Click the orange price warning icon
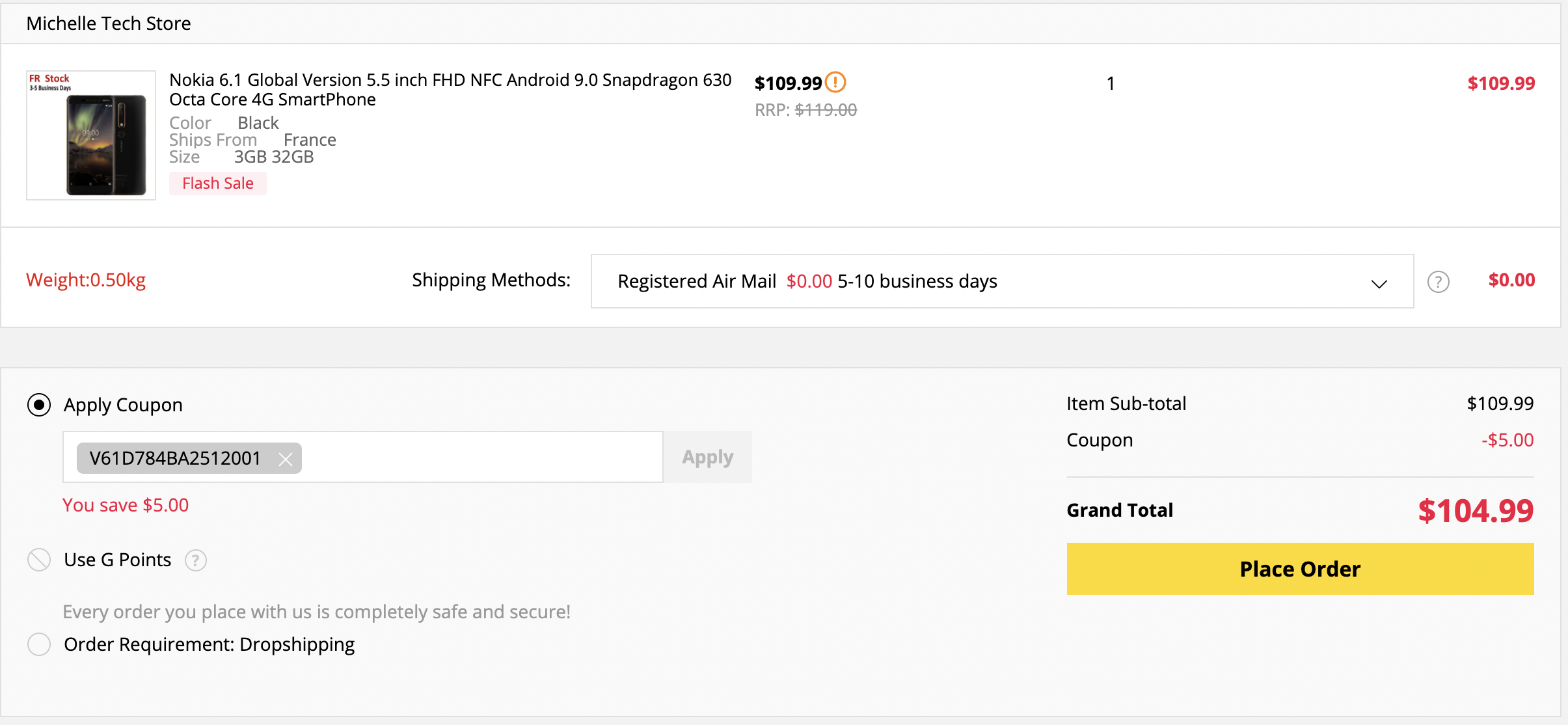 (x=835, y=83)
